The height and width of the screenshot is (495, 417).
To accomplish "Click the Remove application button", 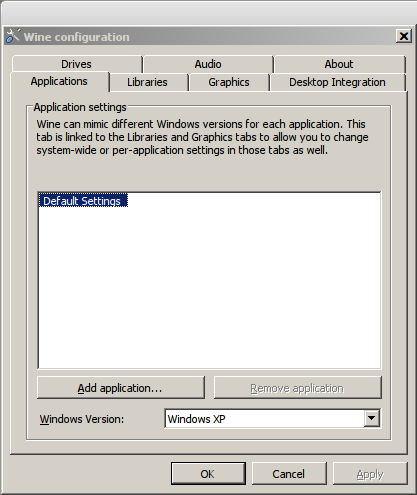I will [297, 388].
